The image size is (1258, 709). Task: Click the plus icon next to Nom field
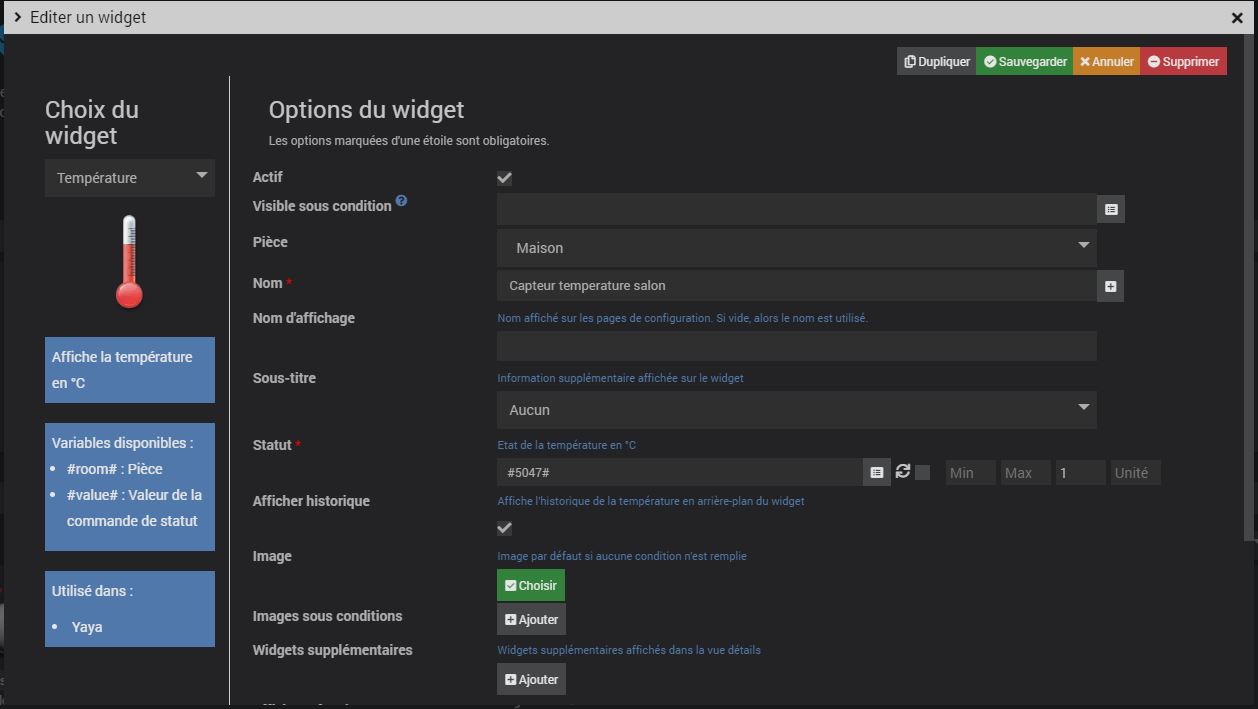1110,286
